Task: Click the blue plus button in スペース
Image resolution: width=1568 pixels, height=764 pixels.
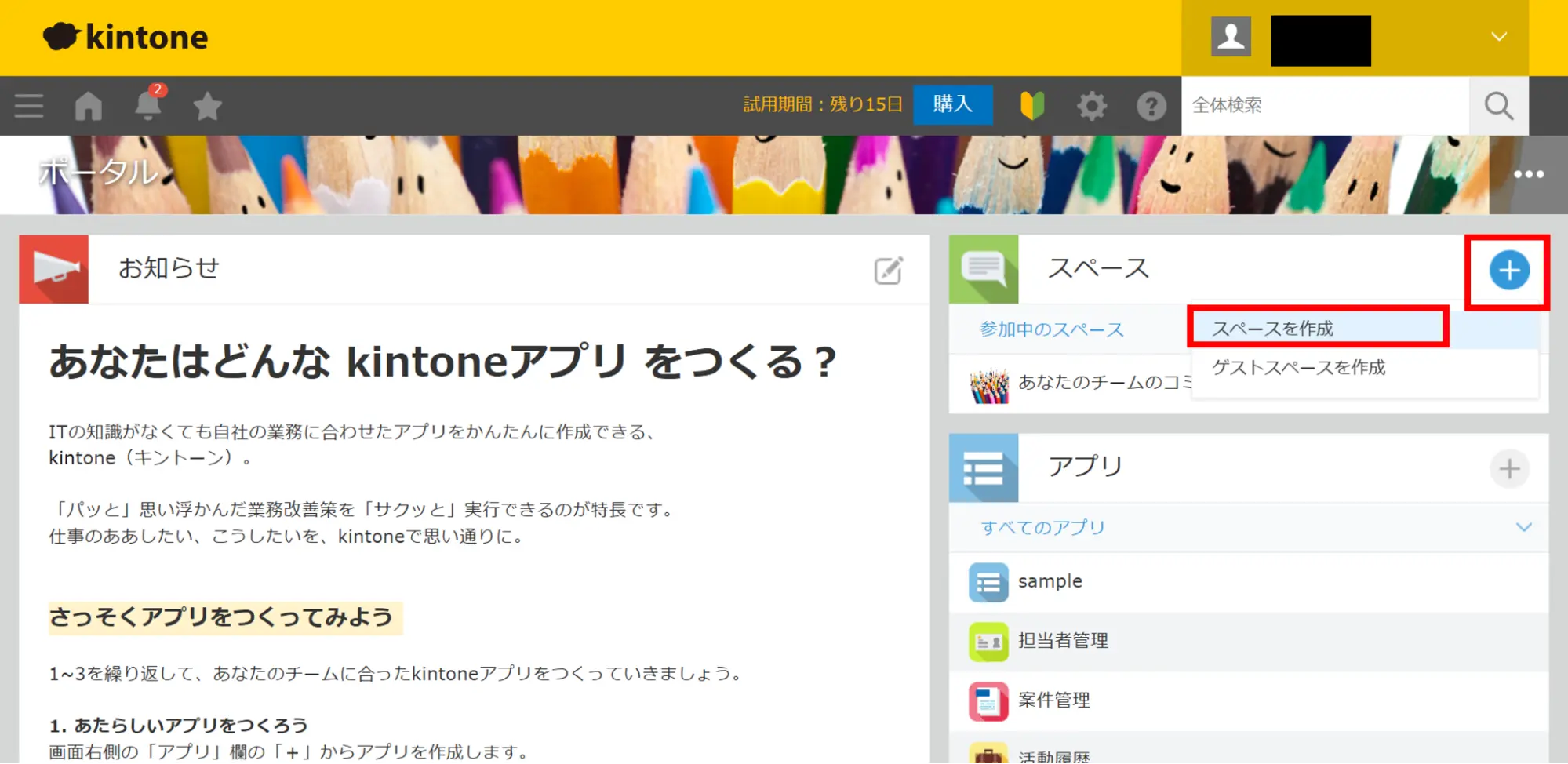Action: pyautogui.click(x=1508, y=271)
